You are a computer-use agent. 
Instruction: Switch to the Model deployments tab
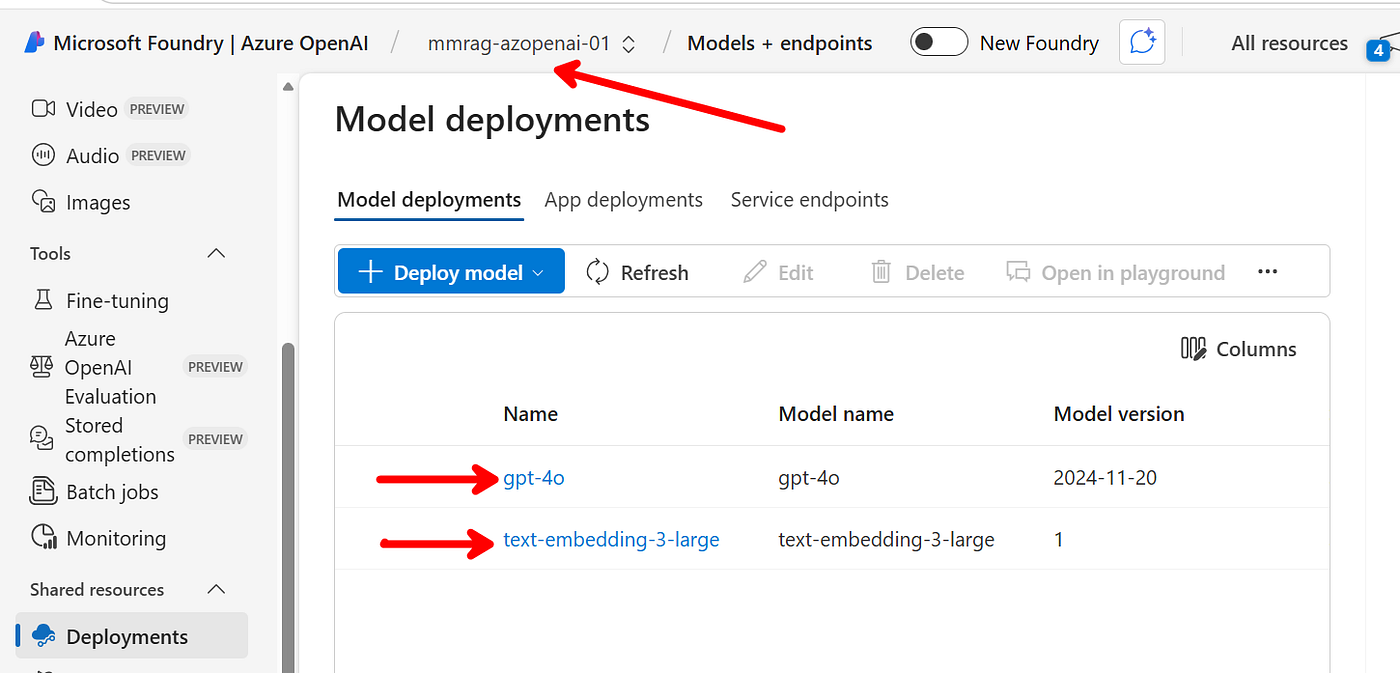tap(429, 200)
